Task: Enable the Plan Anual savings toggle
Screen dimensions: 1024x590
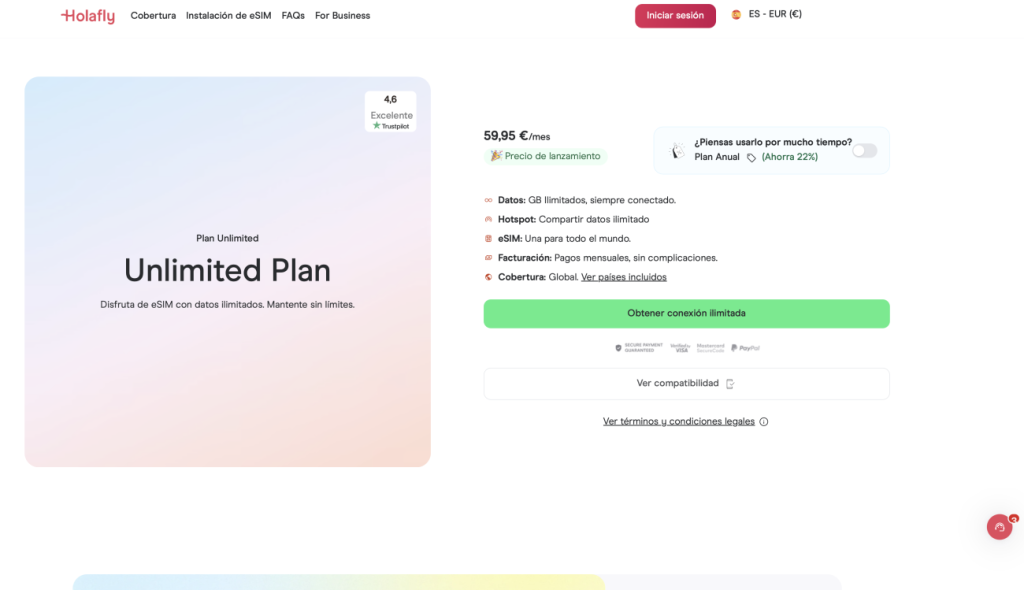Action: click(x=864, y=149)
